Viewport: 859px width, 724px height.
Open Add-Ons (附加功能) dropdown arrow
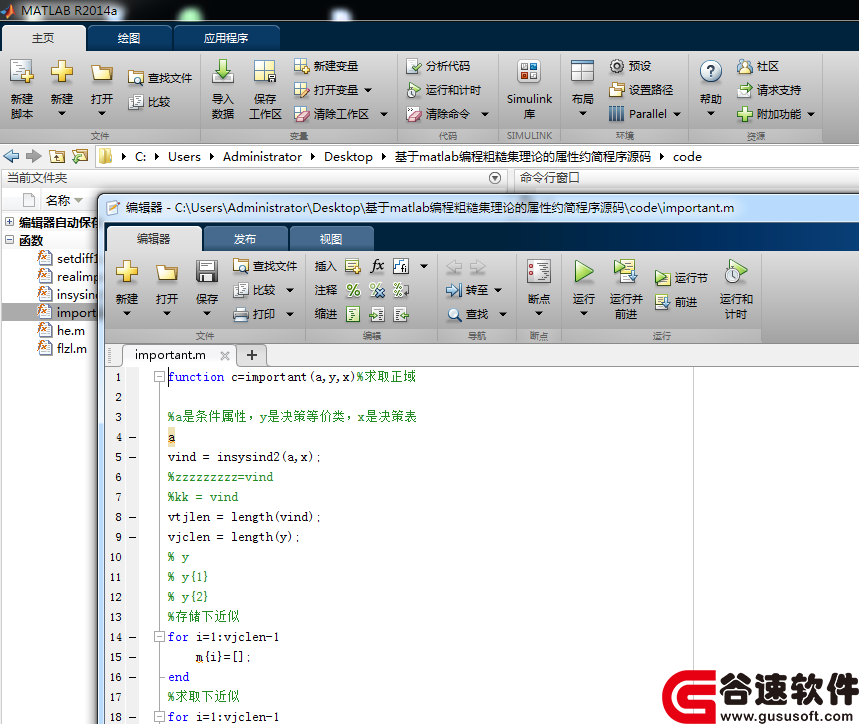(811, 114)
